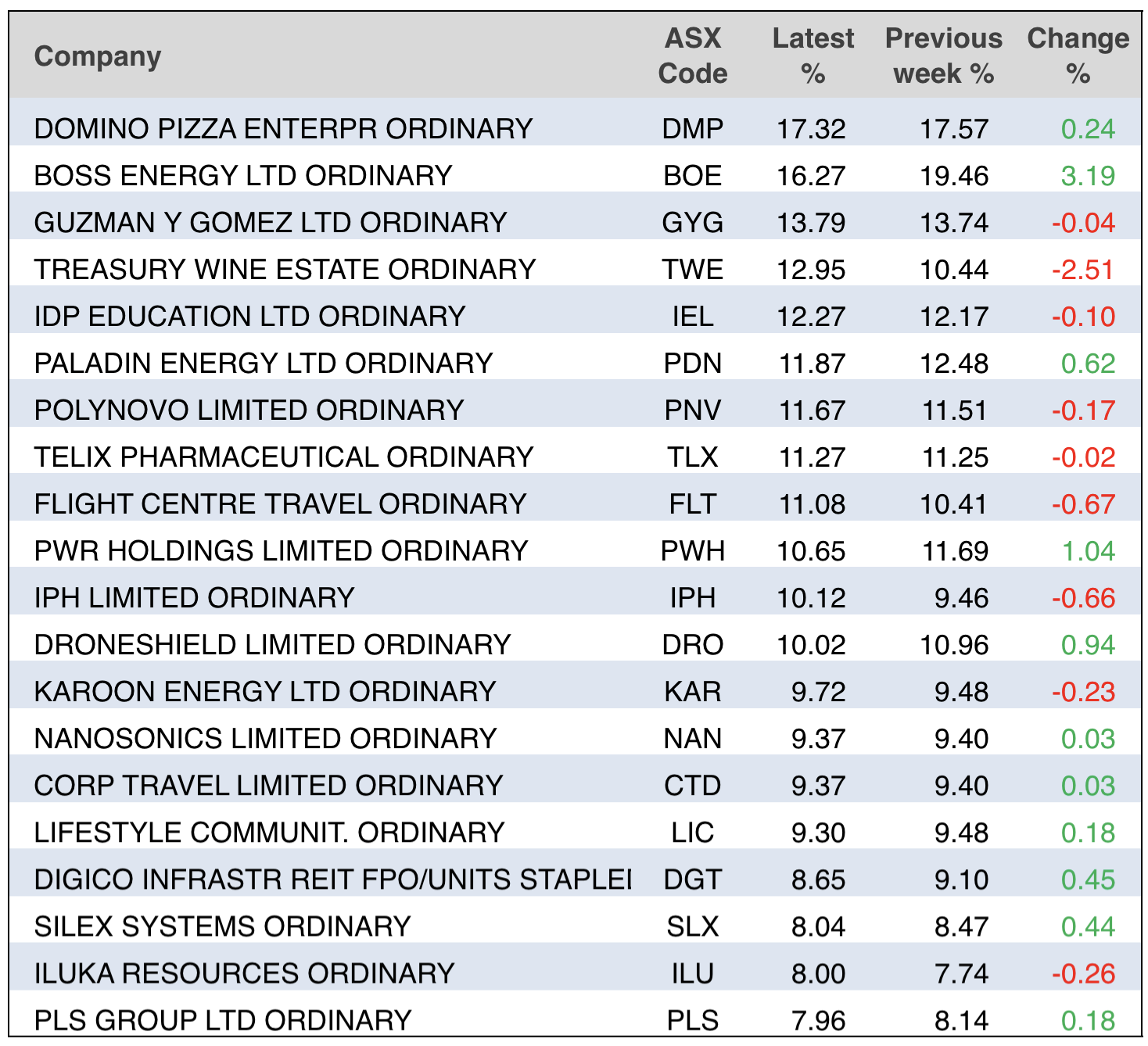Viewport: 1148px width, 1046px height.
Task: Click Flight Centre's latest value 11.08
Action: point(812,504)
